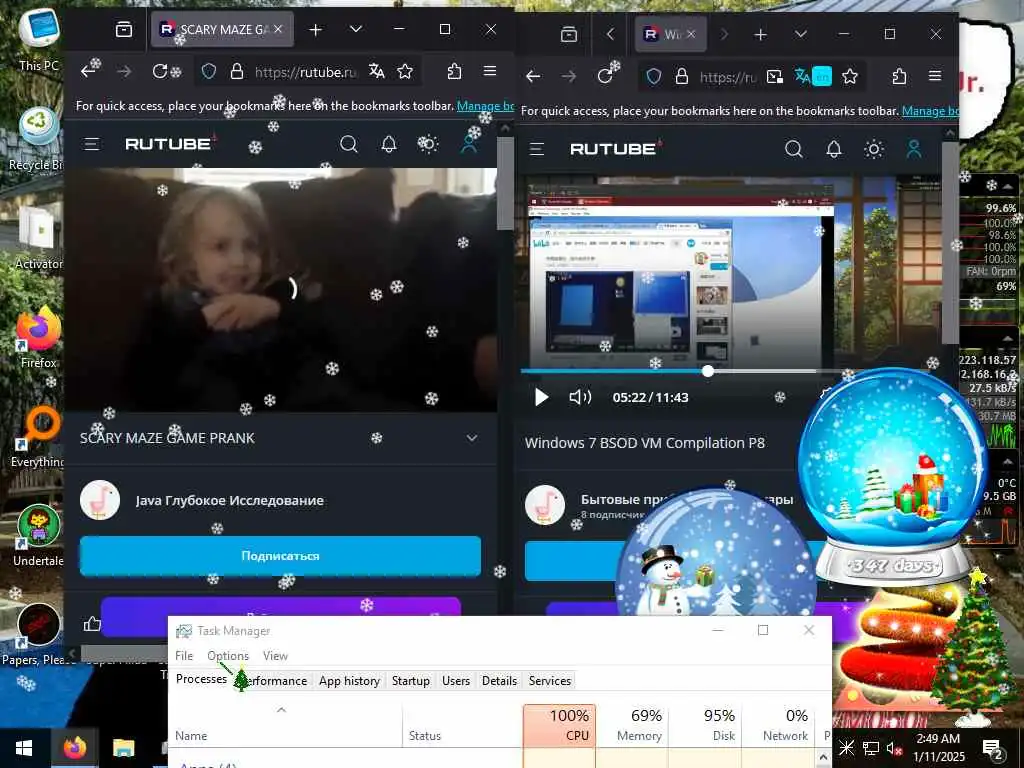Open Firefox application menu in left window

tap(490, 71)
